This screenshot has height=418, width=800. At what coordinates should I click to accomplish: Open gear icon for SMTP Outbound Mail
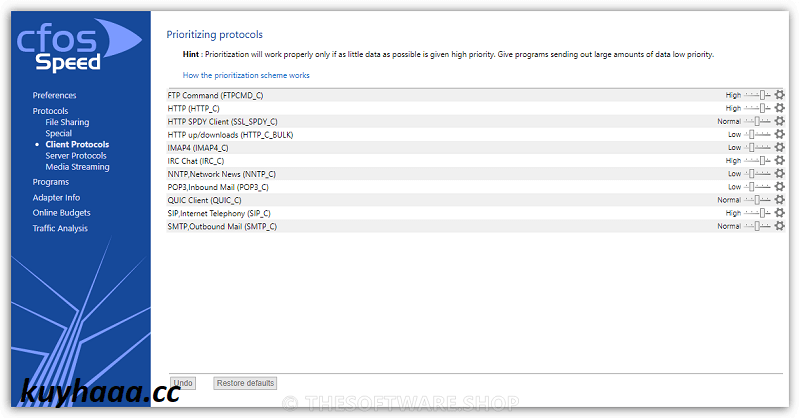point(779,226)
